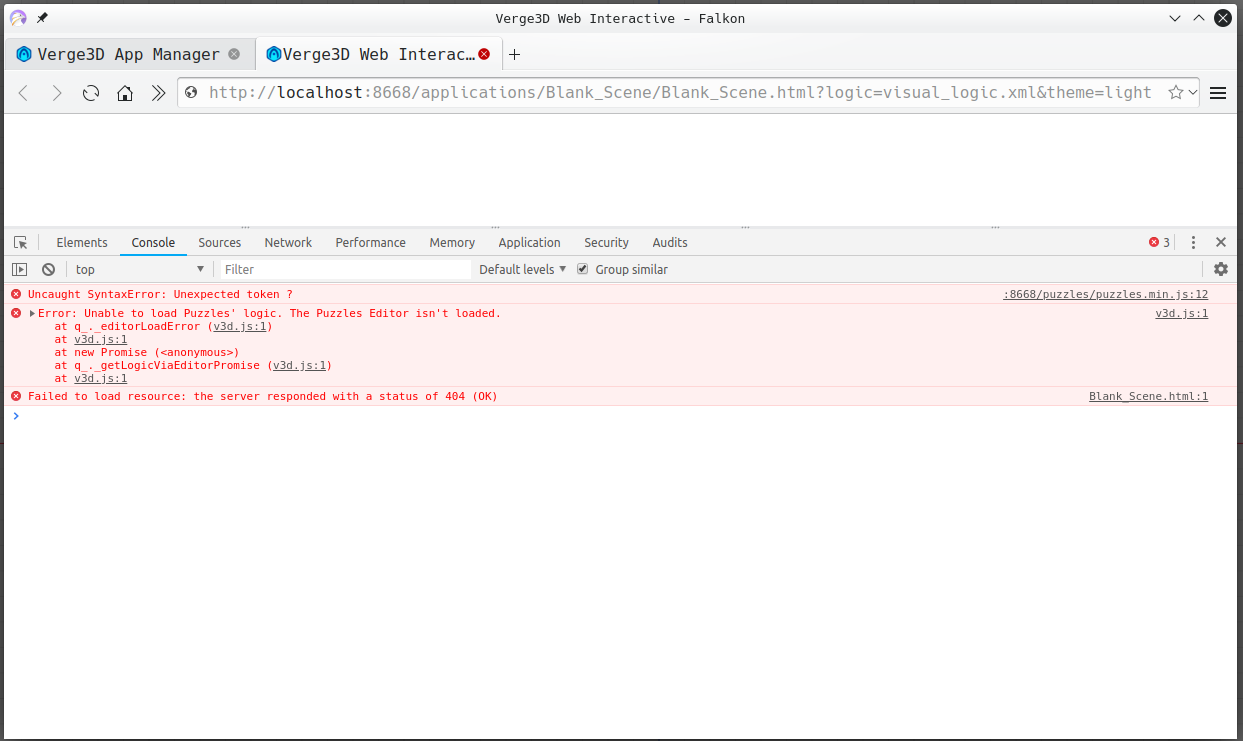Select the Console tab

[153, 242]
